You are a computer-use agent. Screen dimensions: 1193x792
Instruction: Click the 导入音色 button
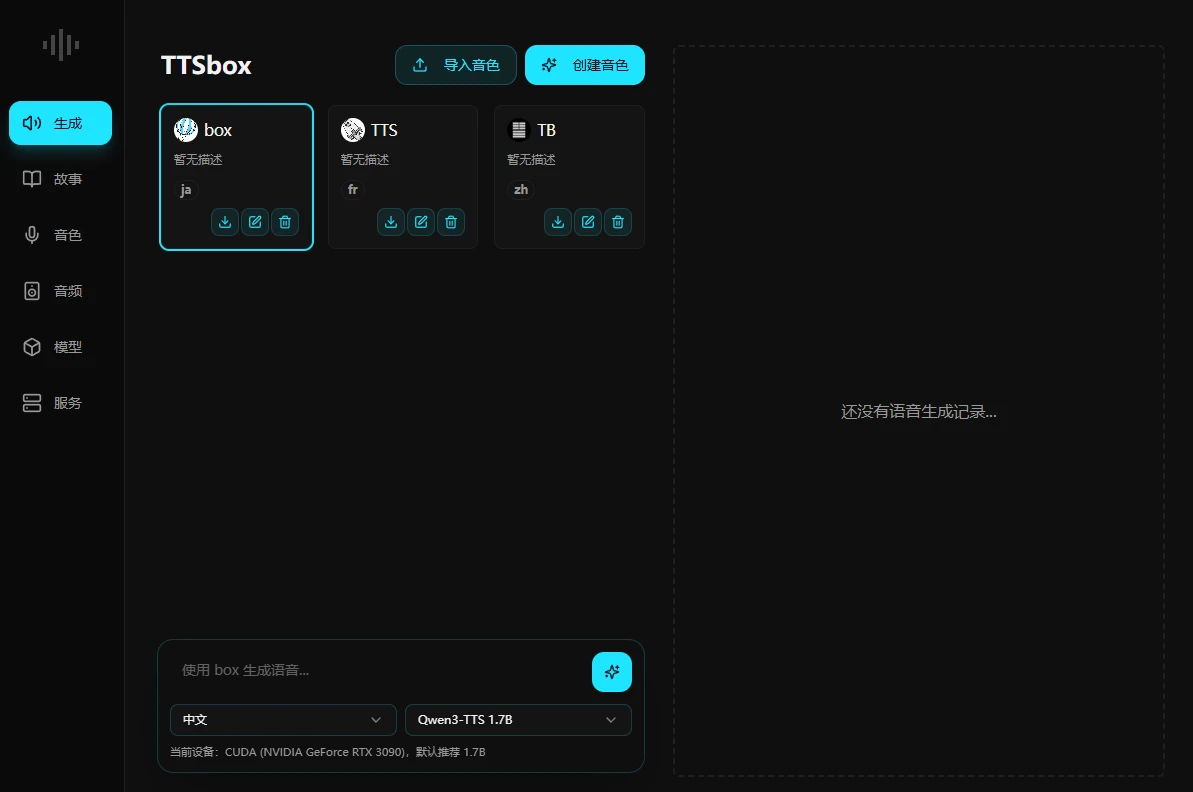point(456,65)
